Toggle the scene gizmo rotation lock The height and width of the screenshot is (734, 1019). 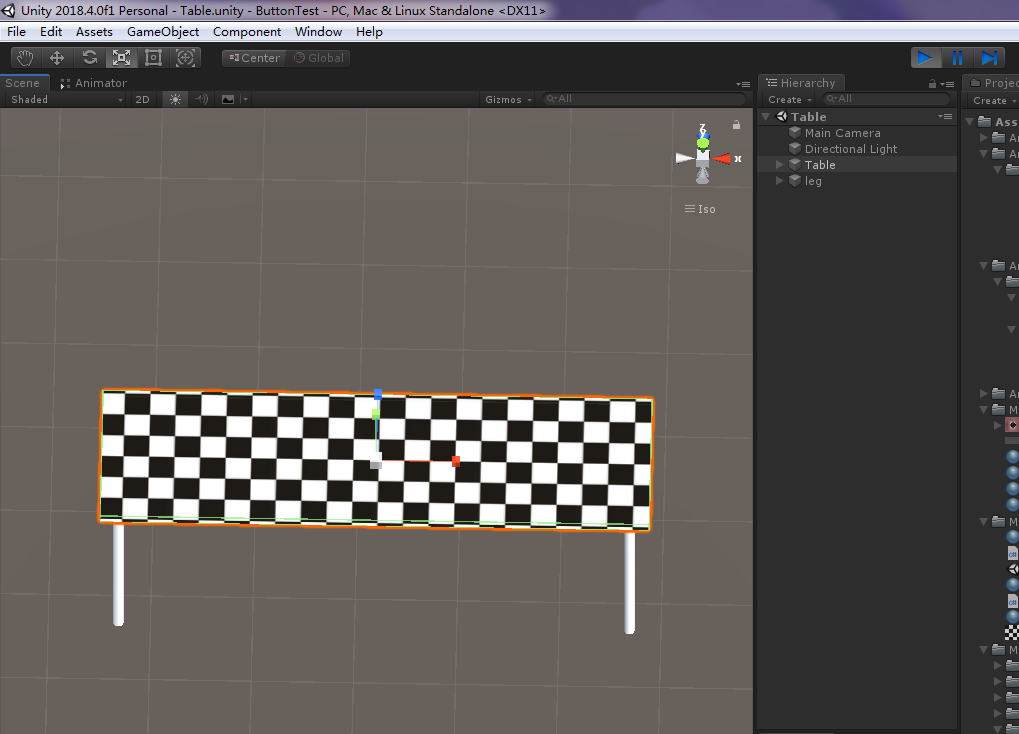[x=736, y=125]
